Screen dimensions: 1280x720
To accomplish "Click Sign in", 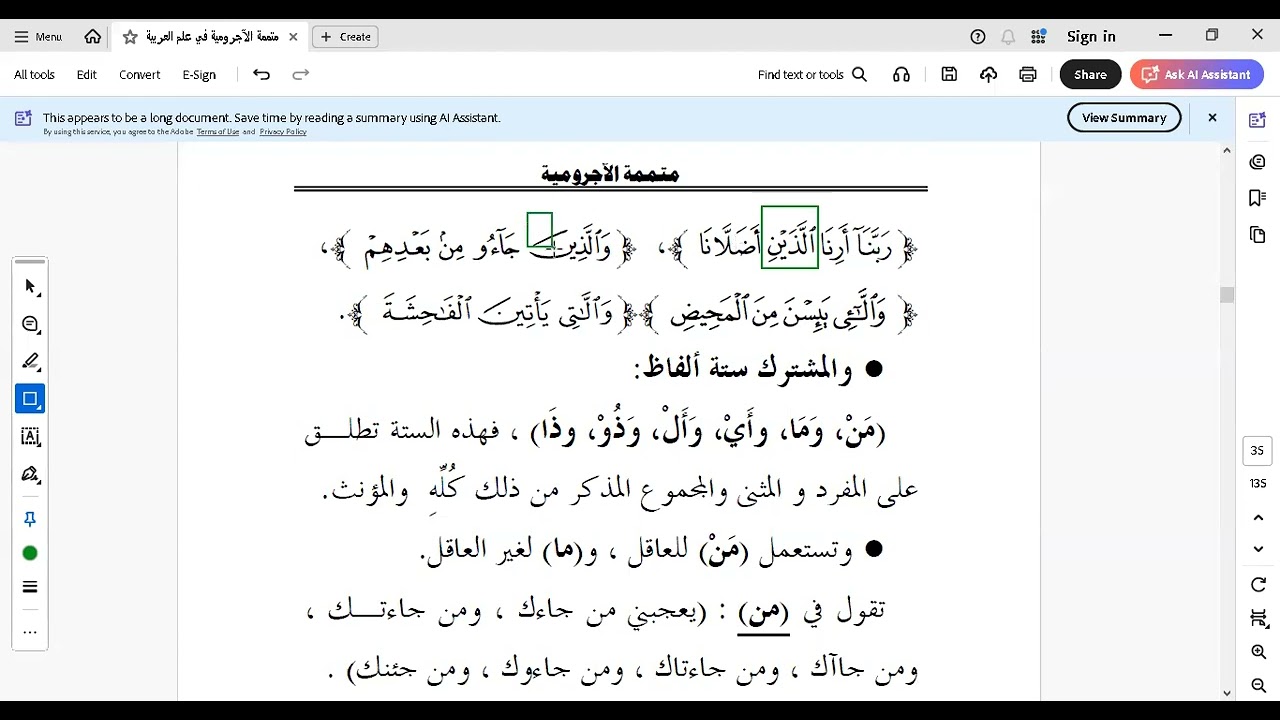I will click(x=1091, y=36).
